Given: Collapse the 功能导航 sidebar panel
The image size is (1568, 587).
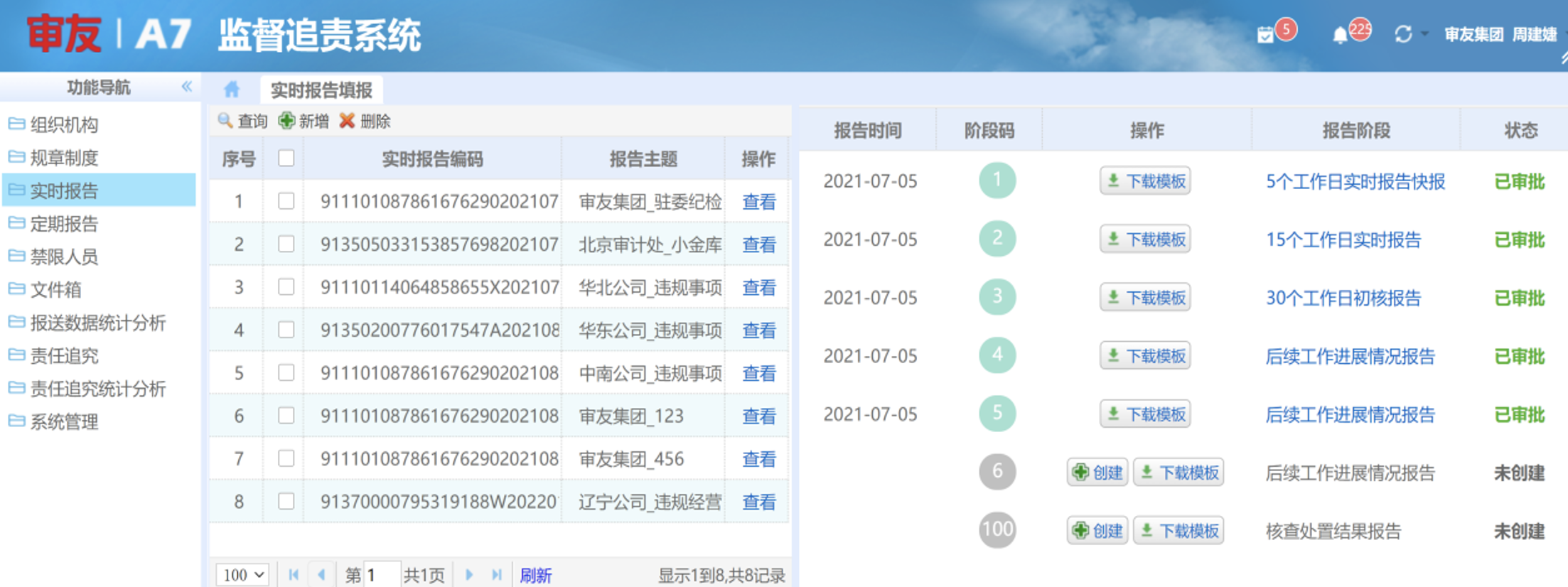Looking at the screenshot, I should pyautogui.click(x=187, y=87).
